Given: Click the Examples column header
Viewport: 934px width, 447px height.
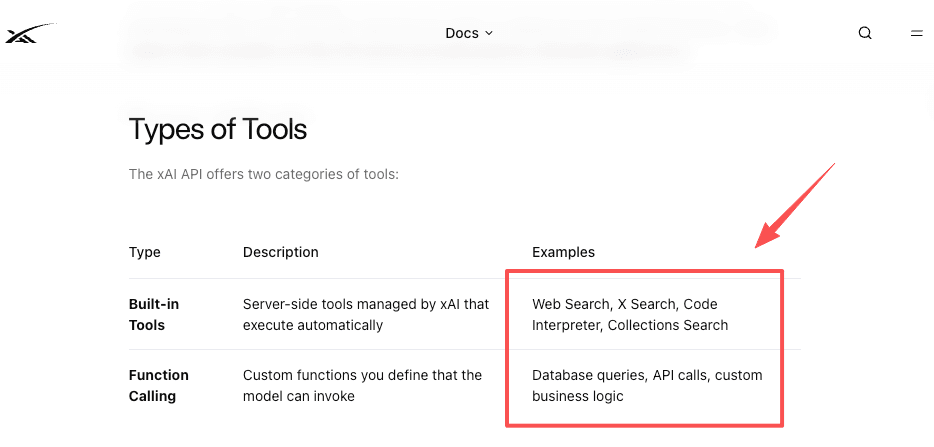Looking at the screenshot, I should click(x=563, y=252).
